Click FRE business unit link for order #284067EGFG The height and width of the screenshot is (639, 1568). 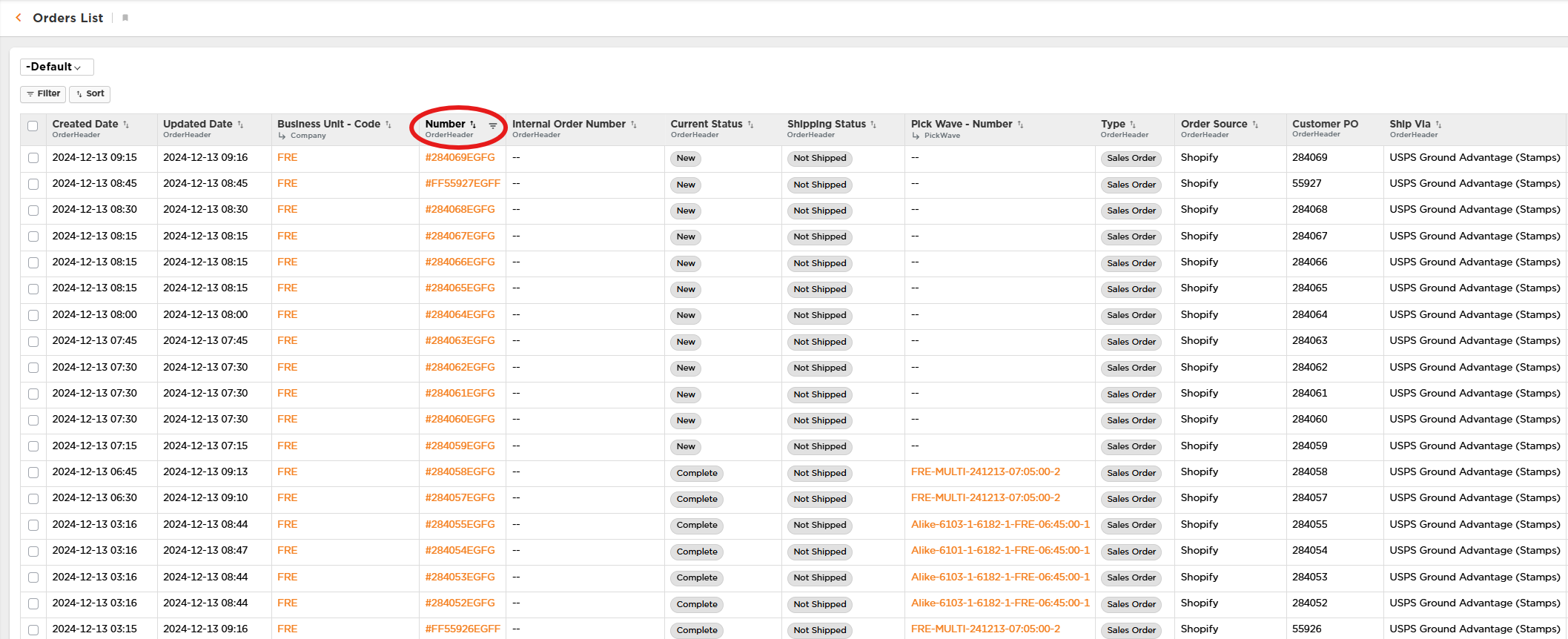(x=287, y=236)
